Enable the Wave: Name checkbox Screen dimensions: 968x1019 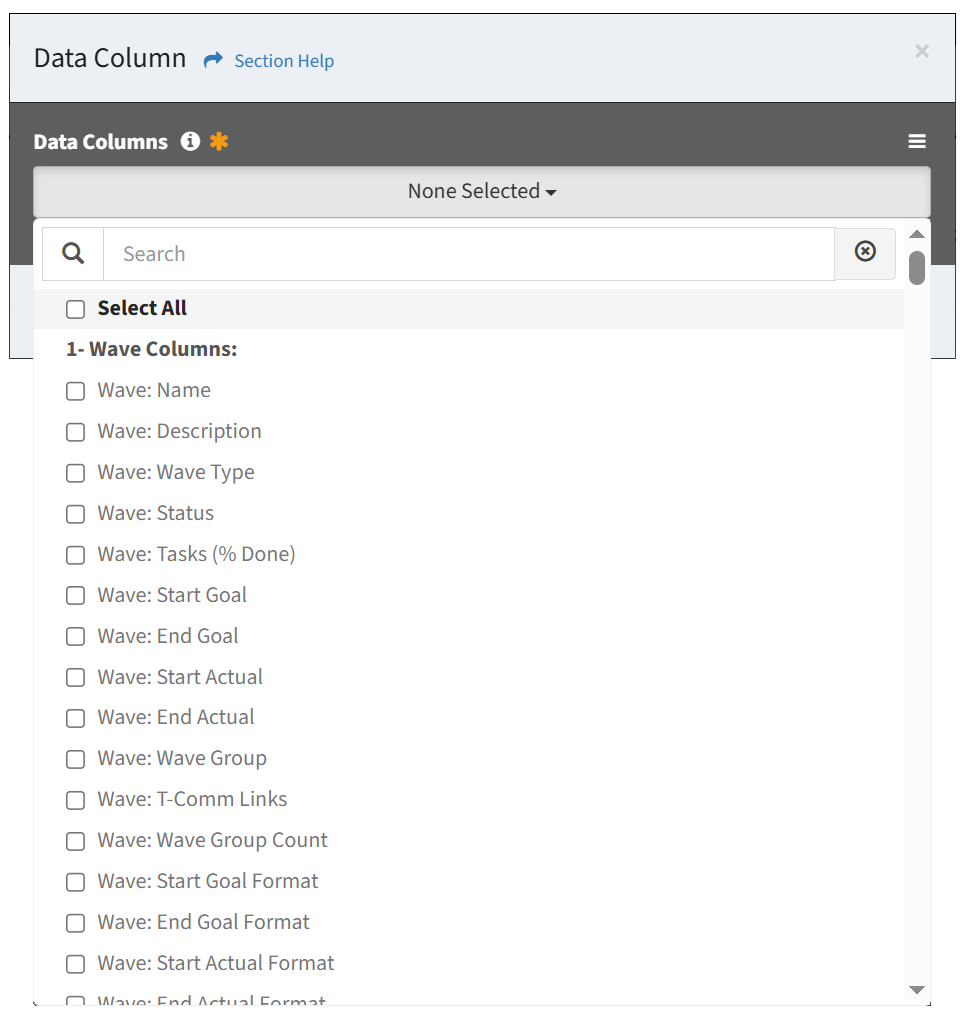(x=75, y=391)
